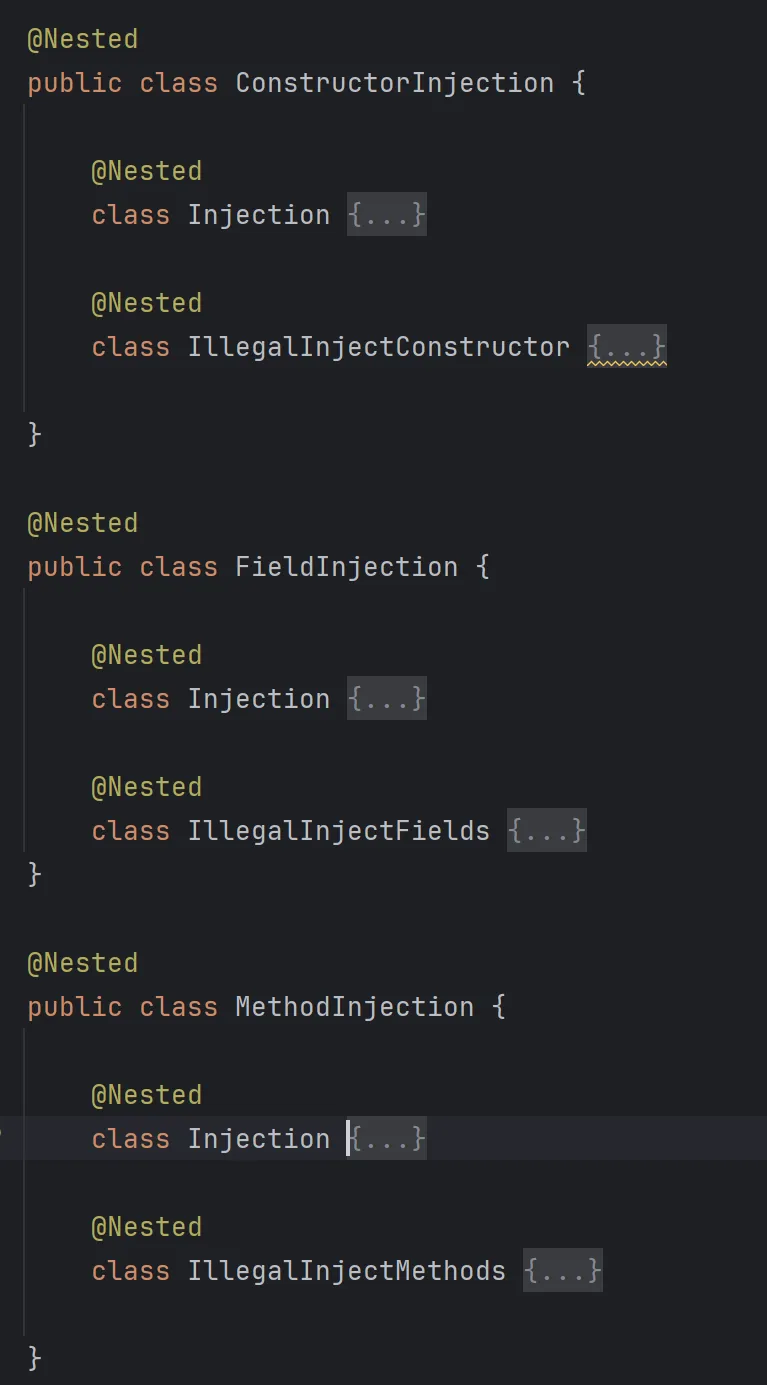This screenshot has width=767, height=1385.
Task: Click @Nested annotation above FieldInjection class
Action: 83,523
